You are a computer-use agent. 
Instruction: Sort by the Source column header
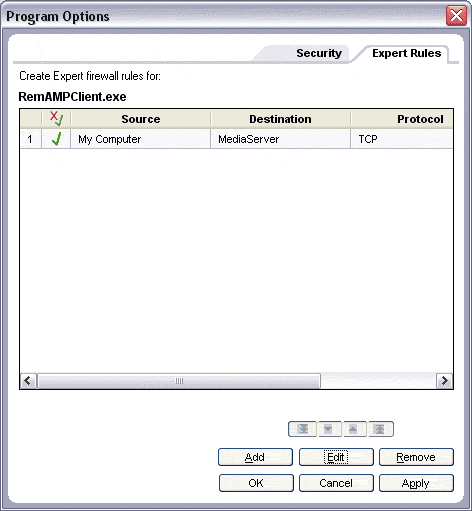pyautogui.click(x=141, y=119)
